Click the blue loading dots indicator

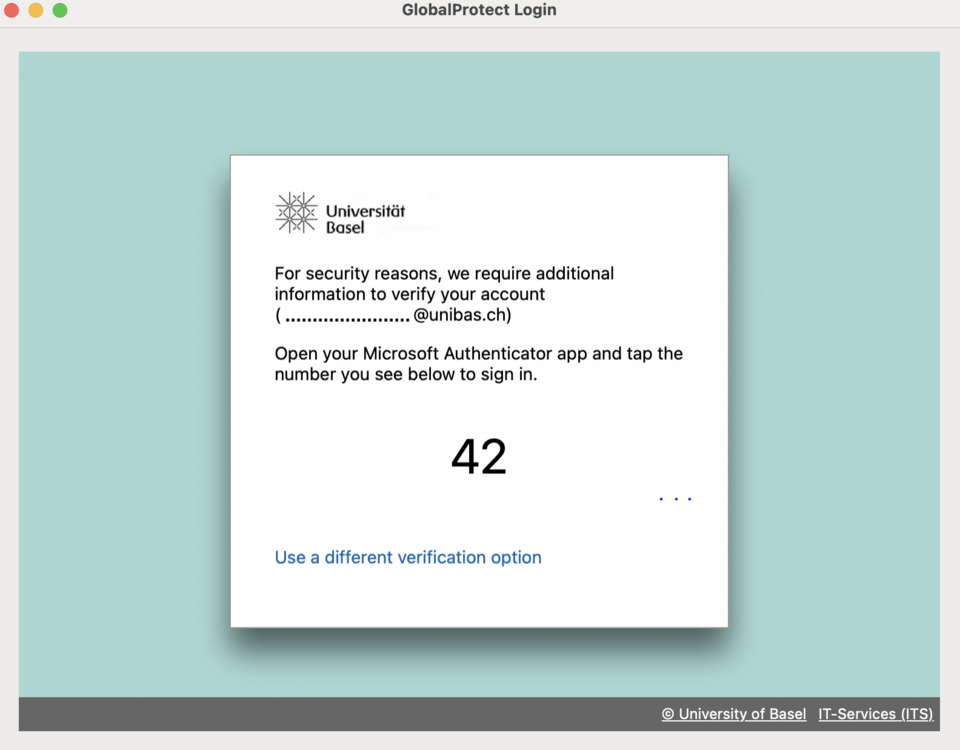(x=675, y=498)
